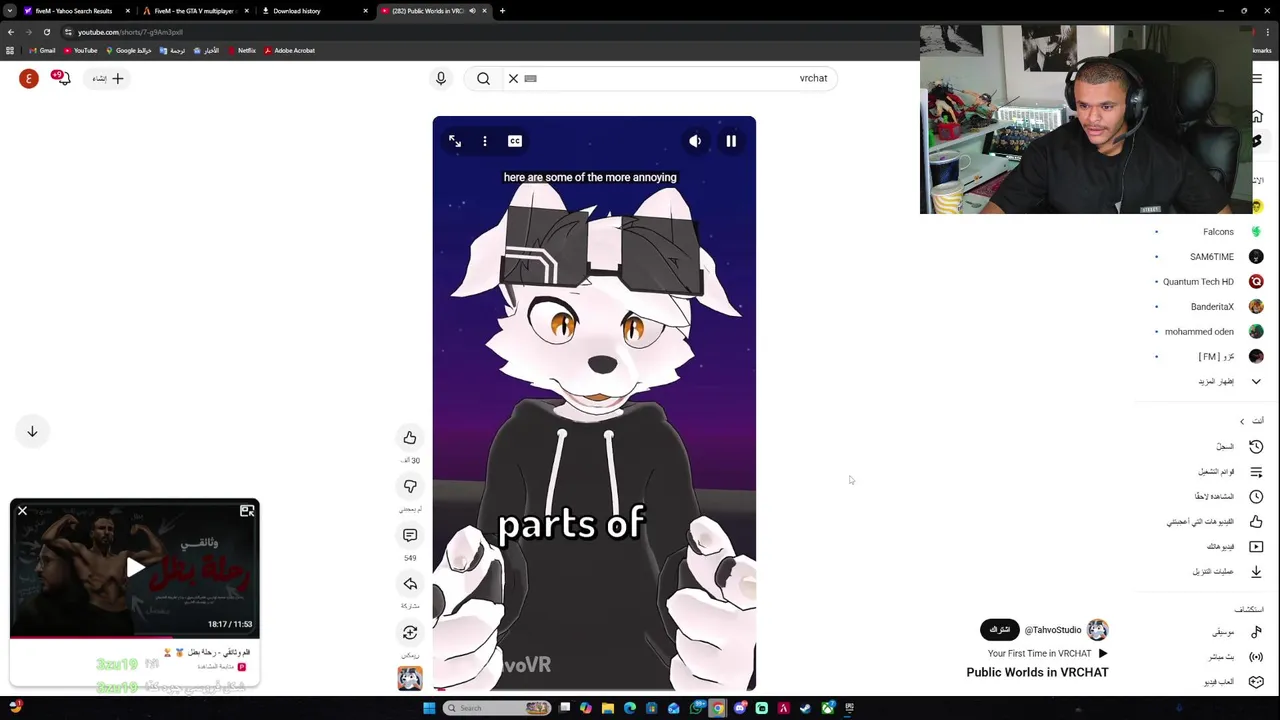Open the Remix option for the Short
1280x720 pixels.
point(410,632)
